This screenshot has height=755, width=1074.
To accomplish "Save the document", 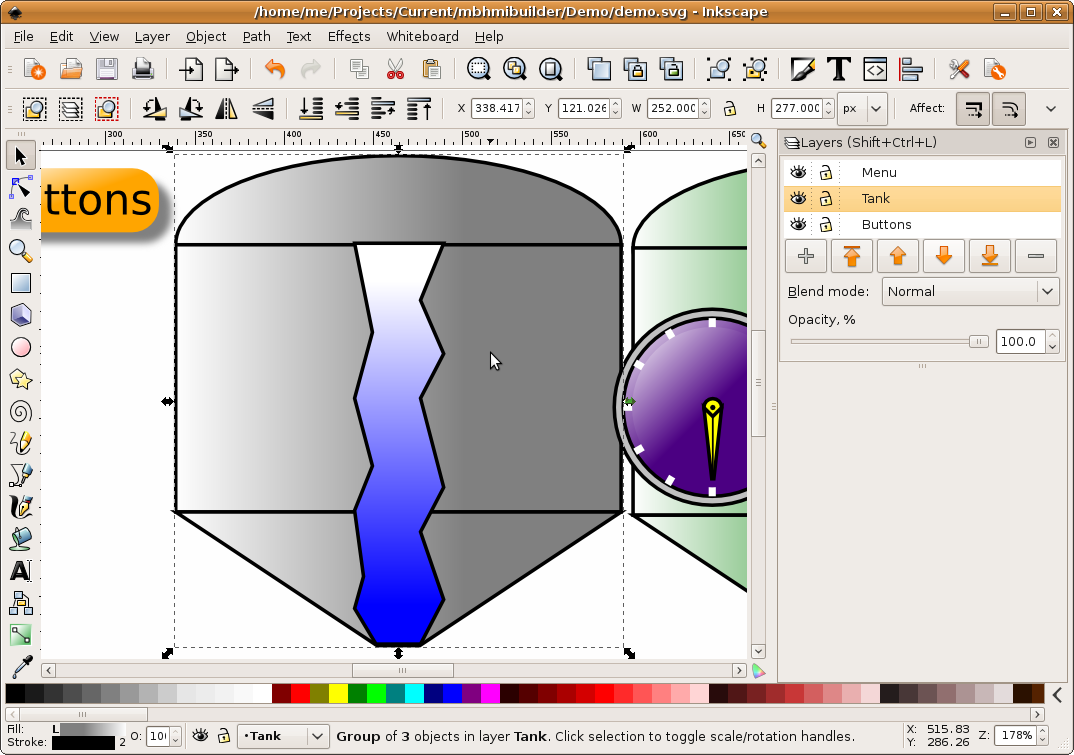I will click(106, 69).
